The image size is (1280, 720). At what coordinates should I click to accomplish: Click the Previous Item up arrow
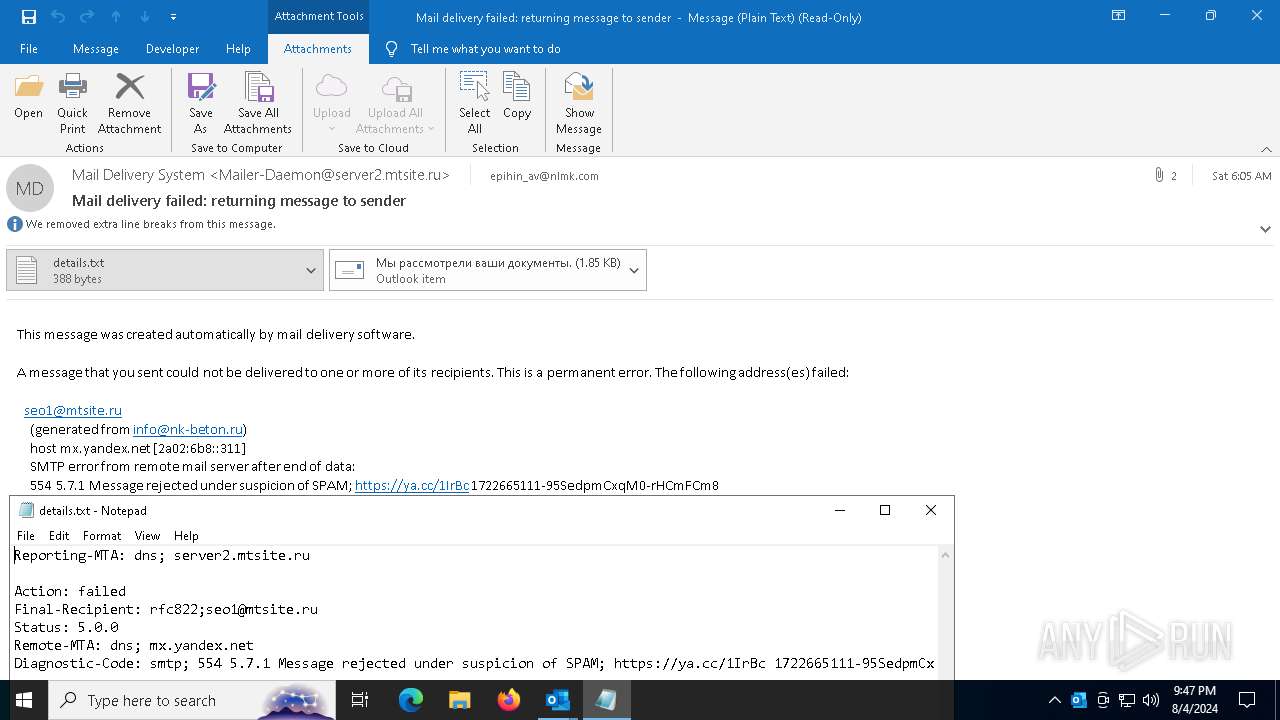[115, 17]
